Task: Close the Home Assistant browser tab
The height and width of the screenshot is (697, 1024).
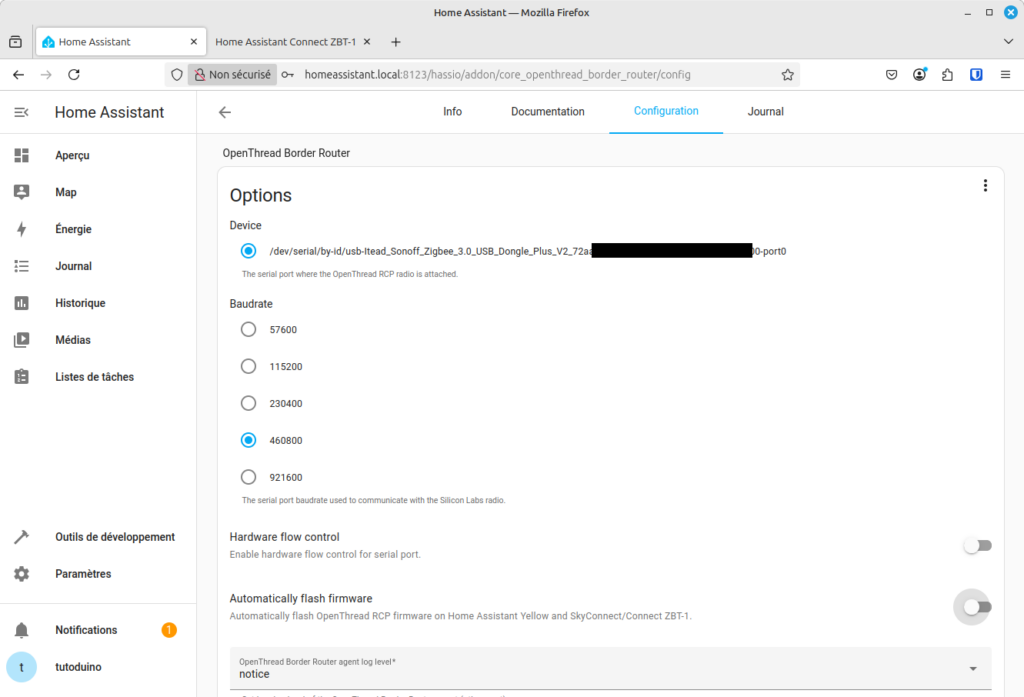Action: click(x=194, y=42)
